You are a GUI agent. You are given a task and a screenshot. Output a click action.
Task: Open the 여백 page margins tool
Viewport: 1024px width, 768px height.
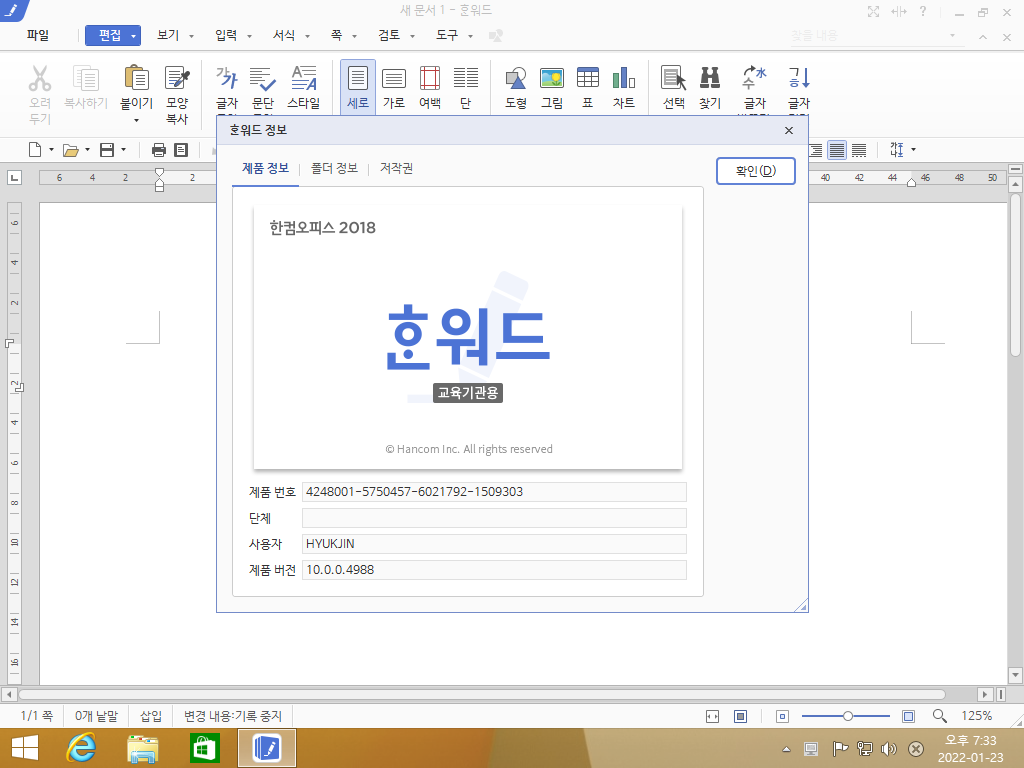tap(430, 87)
